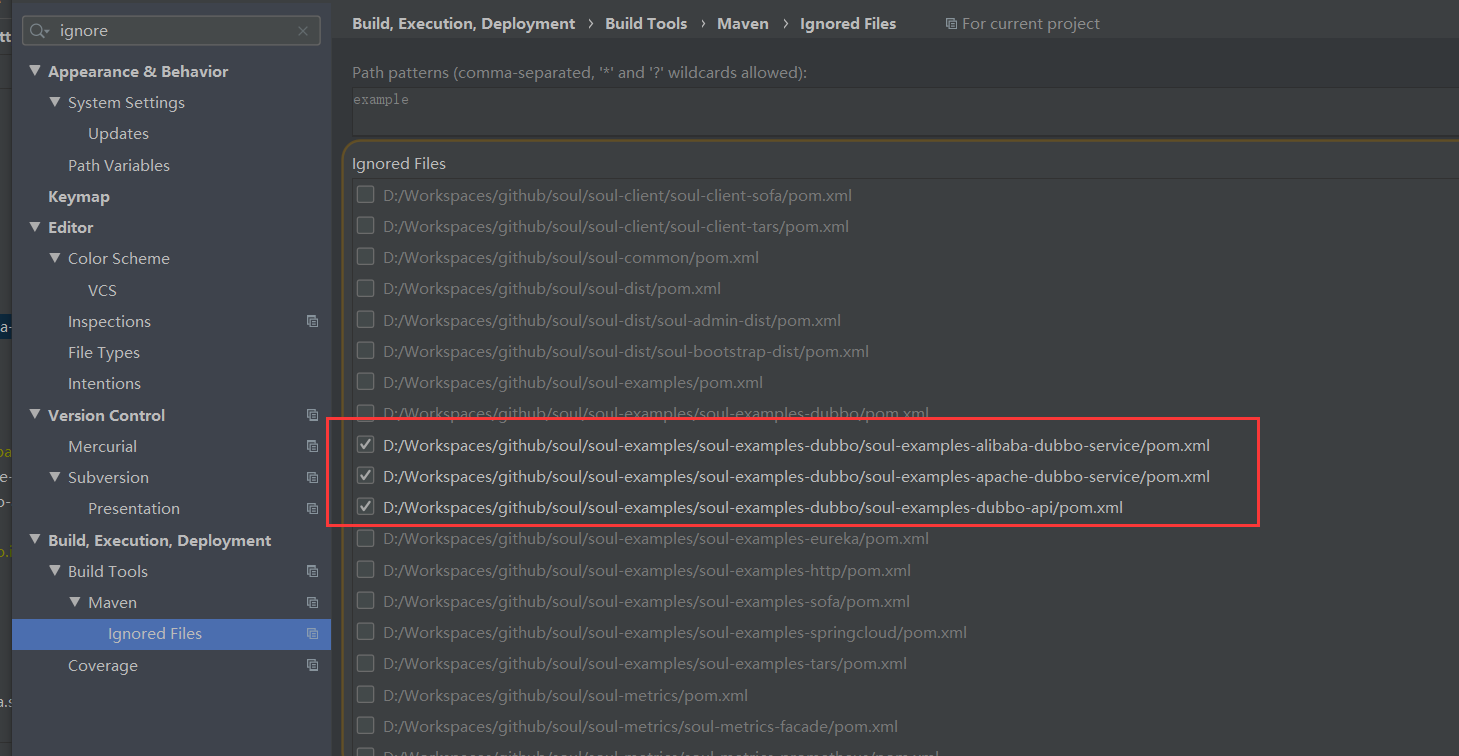Collapse the System Settings node
This screenshot has height=756, width=1459.
tap(56, 102)
